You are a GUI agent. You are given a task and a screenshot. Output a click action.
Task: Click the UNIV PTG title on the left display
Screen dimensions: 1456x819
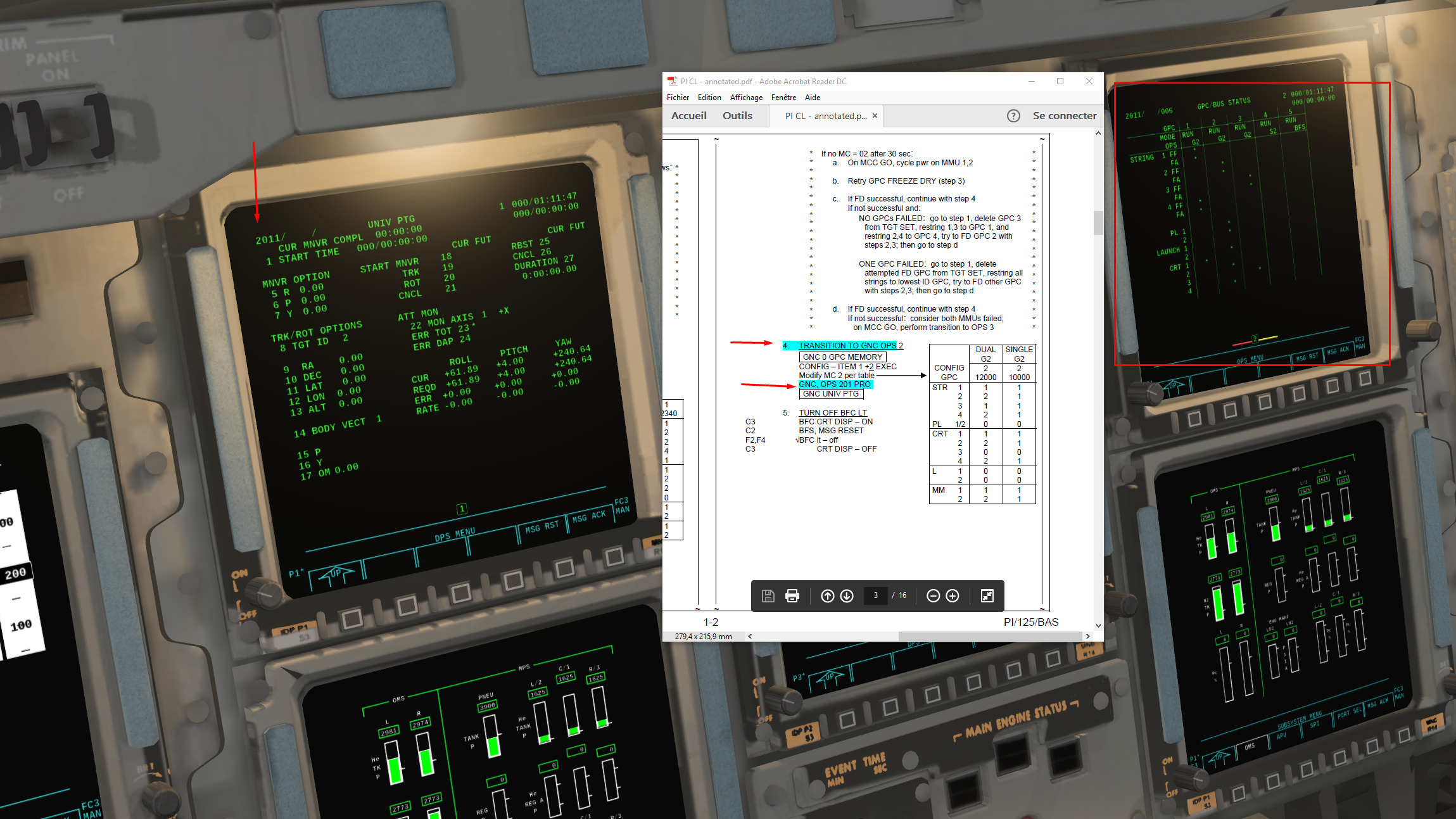click(x=391, y=222)
